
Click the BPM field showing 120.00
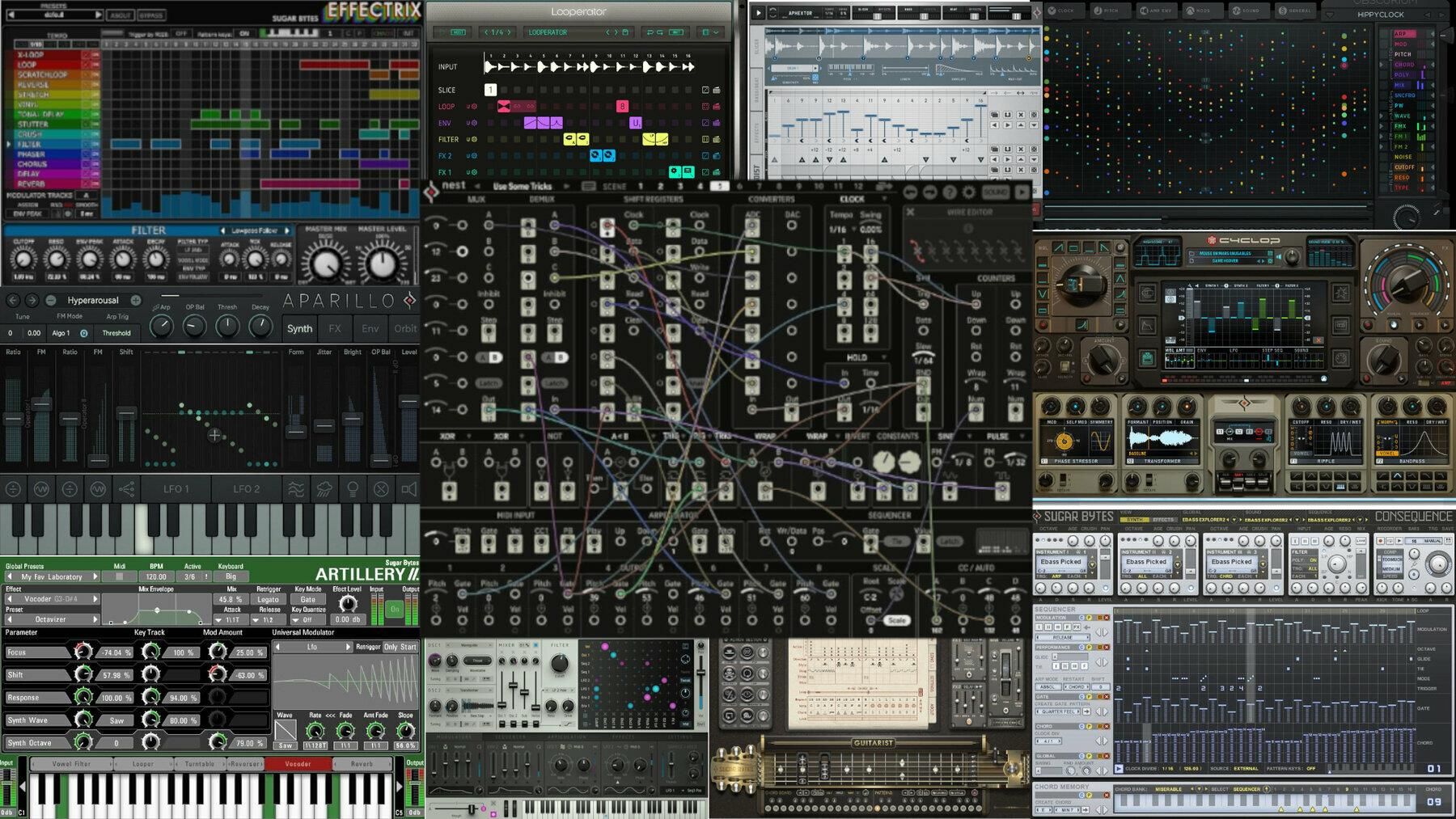(x=156, y=576)
